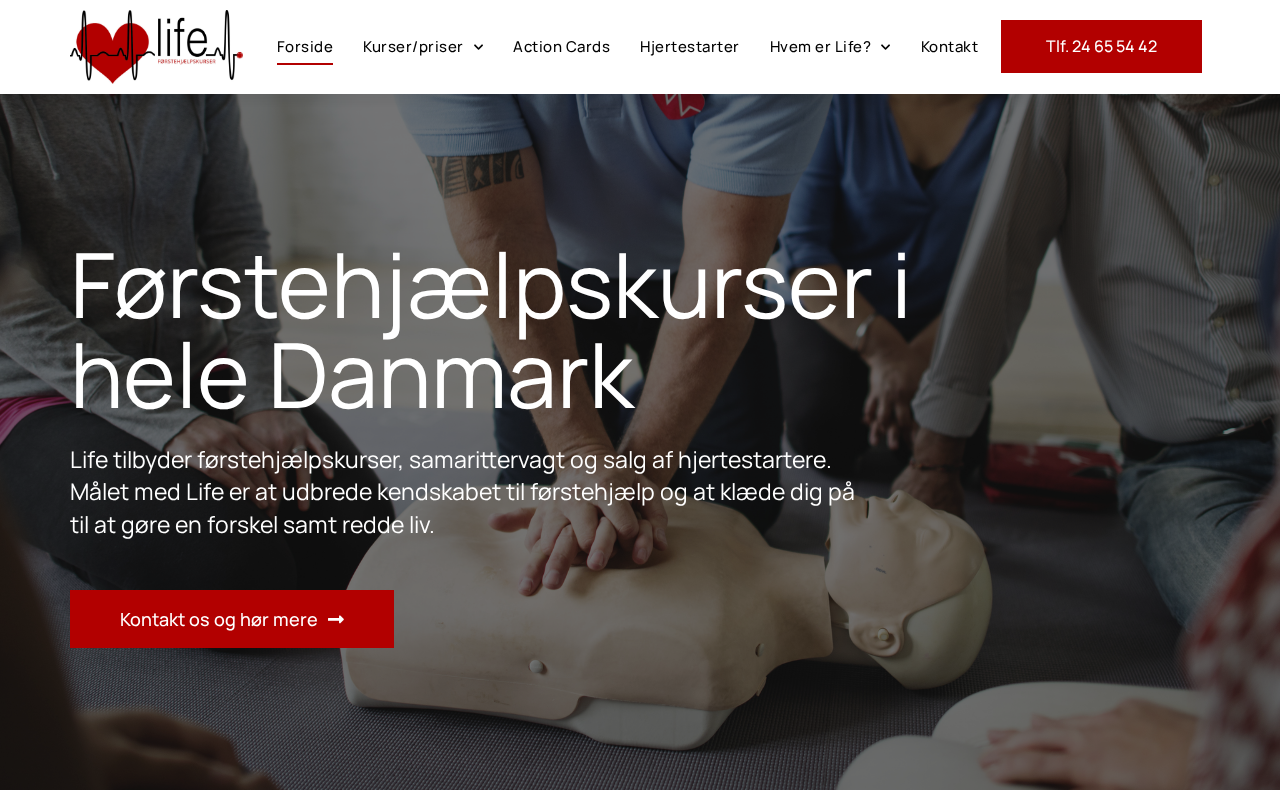Click the paragraph about samarittervagt and hjertestartere
The height and width of the screenshot is (800, 1280).
463,492
